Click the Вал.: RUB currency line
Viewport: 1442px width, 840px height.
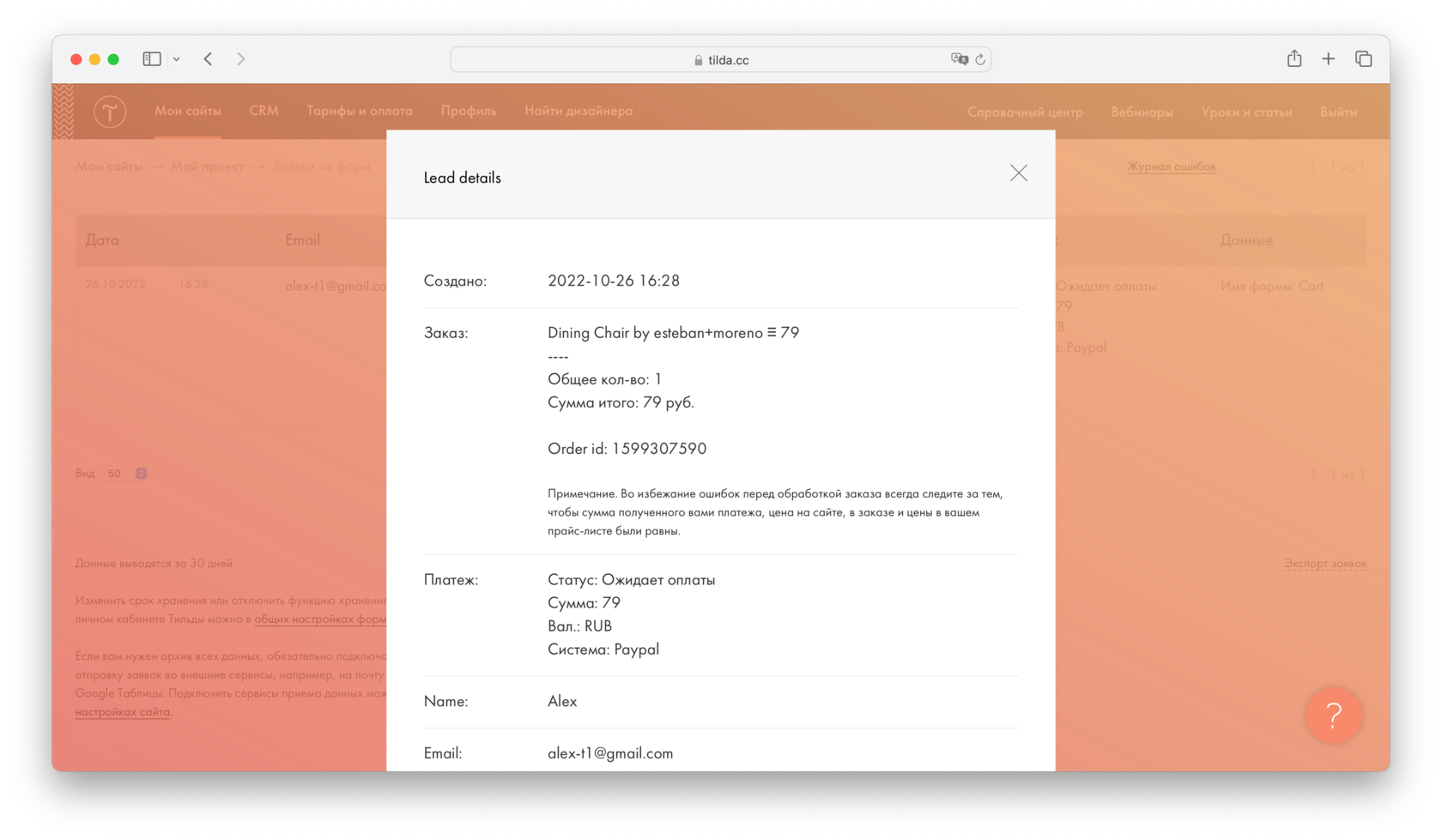pyautogui.click(x=580, y=626)
